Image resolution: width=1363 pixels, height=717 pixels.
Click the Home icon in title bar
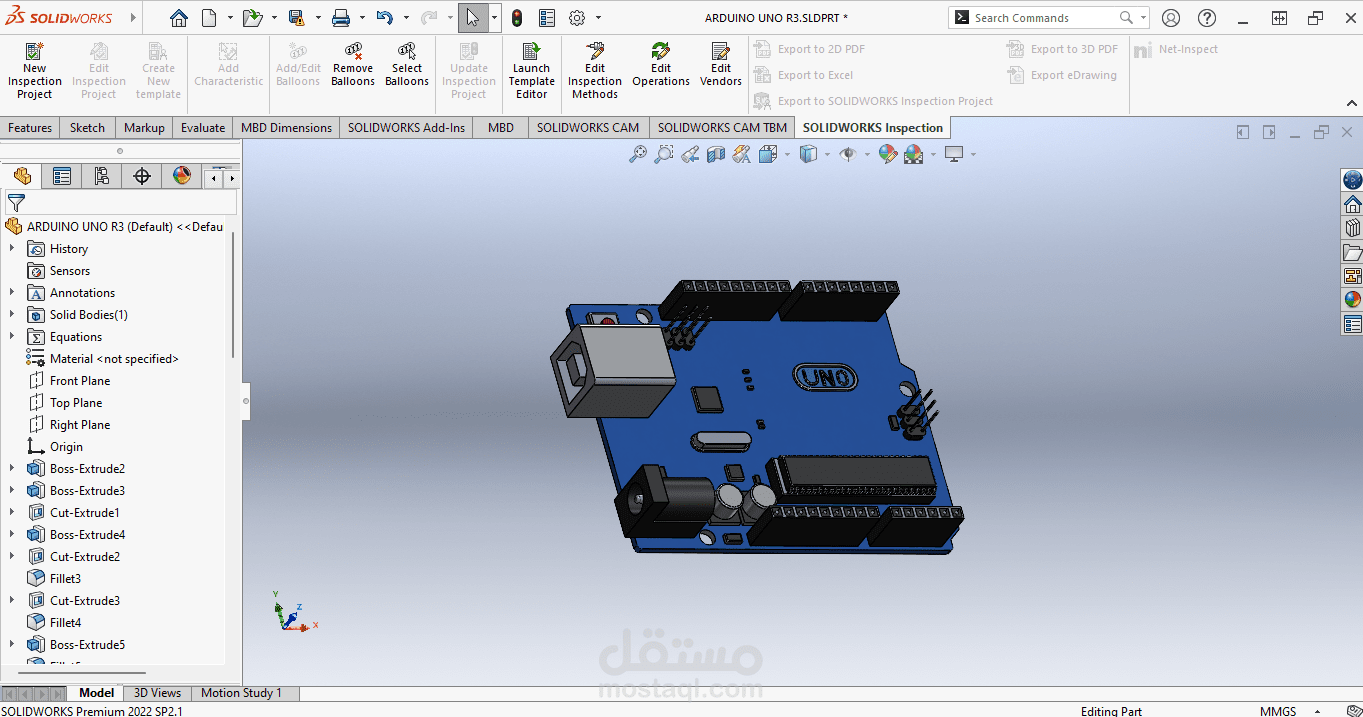[178, 18]
